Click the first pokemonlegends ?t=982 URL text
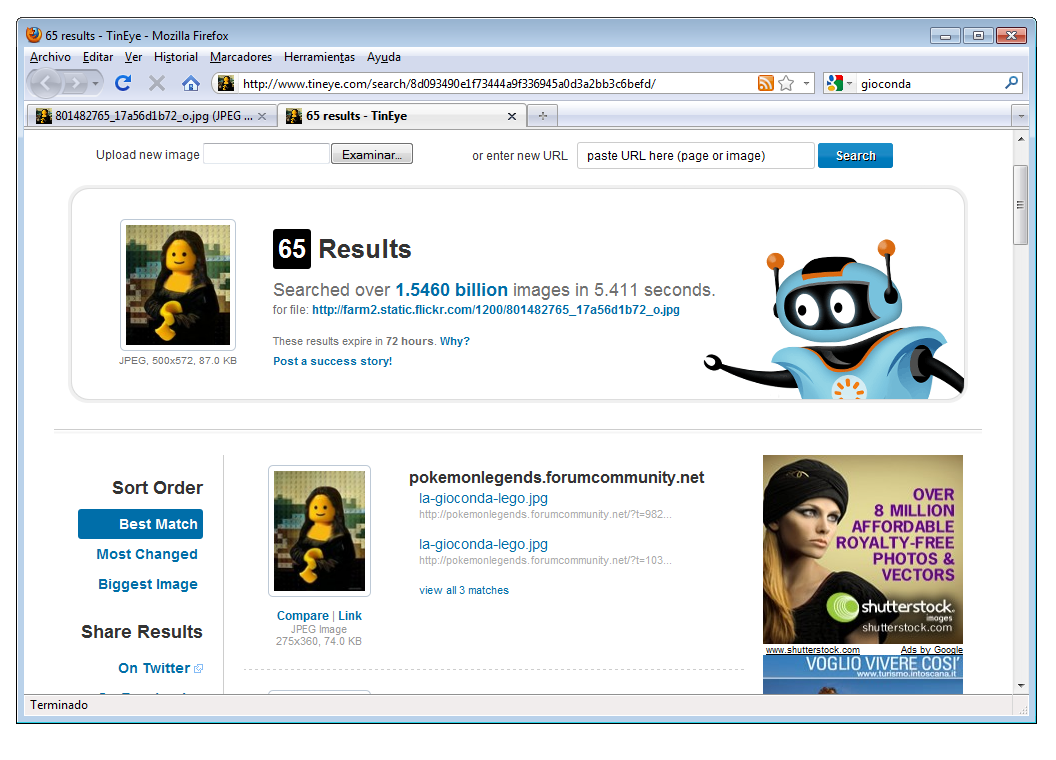 [545, 514]
